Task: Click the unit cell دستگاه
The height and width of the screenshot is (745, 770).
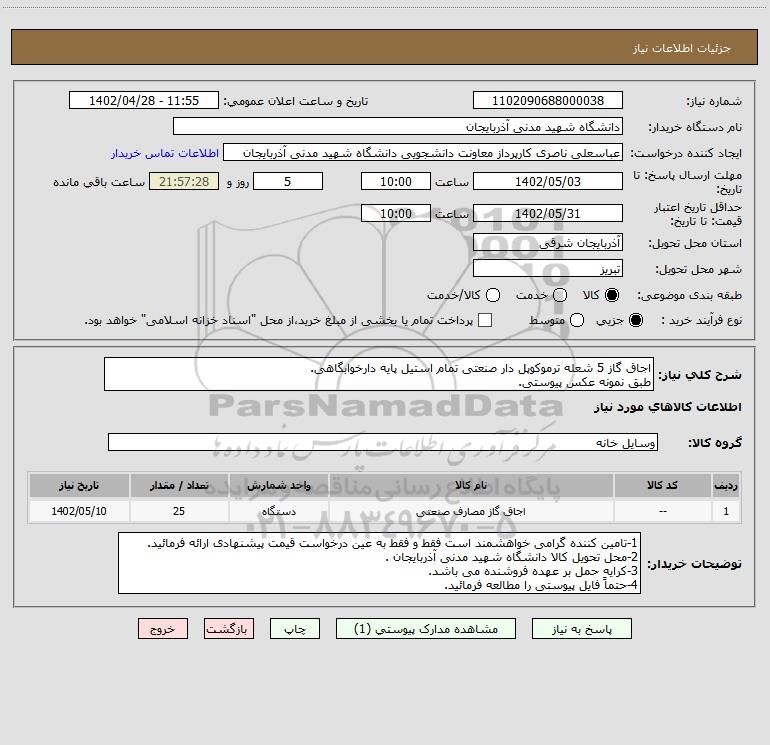Action: (278, 511)
